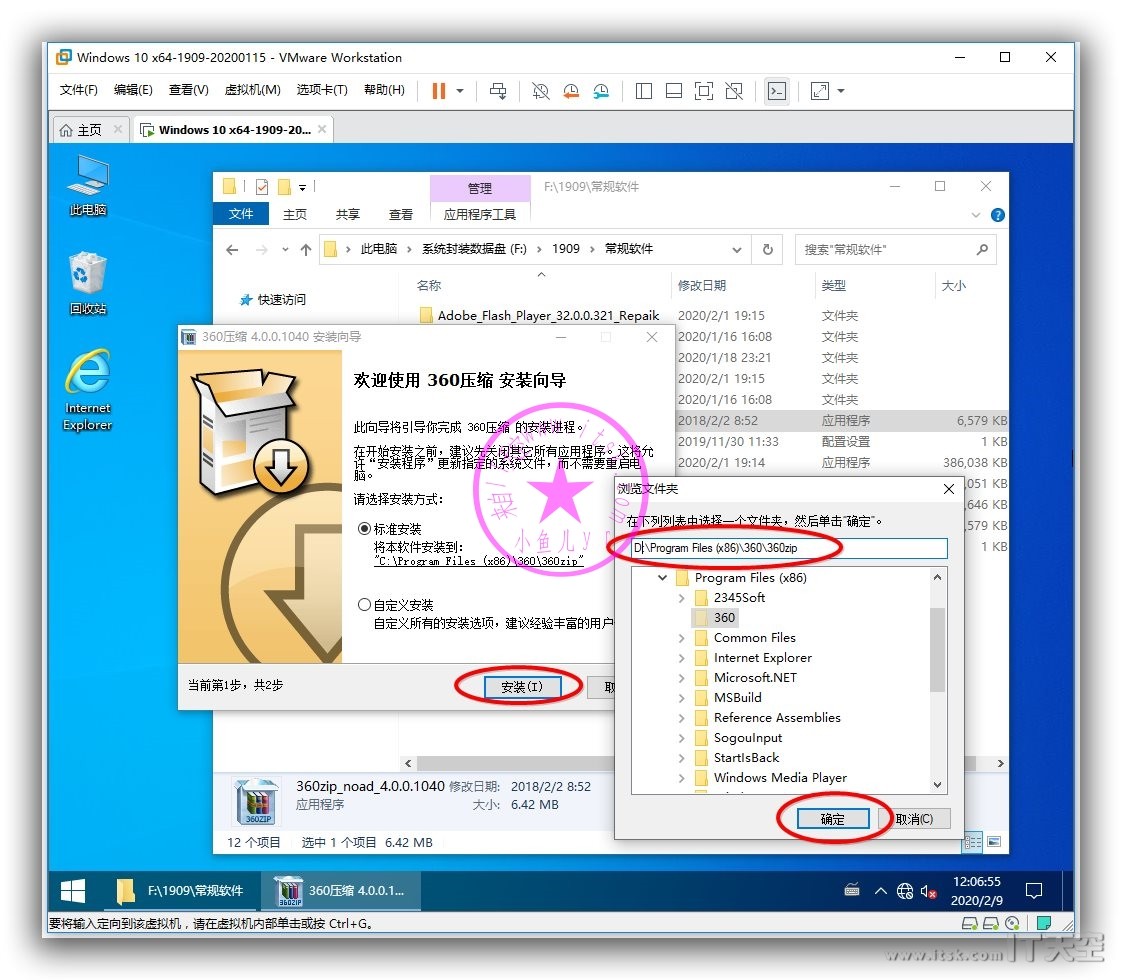The height and width of the screenshot is (980, 1122).
Task: Open the 帮助(H) menu
Action: tap(384, 89)
